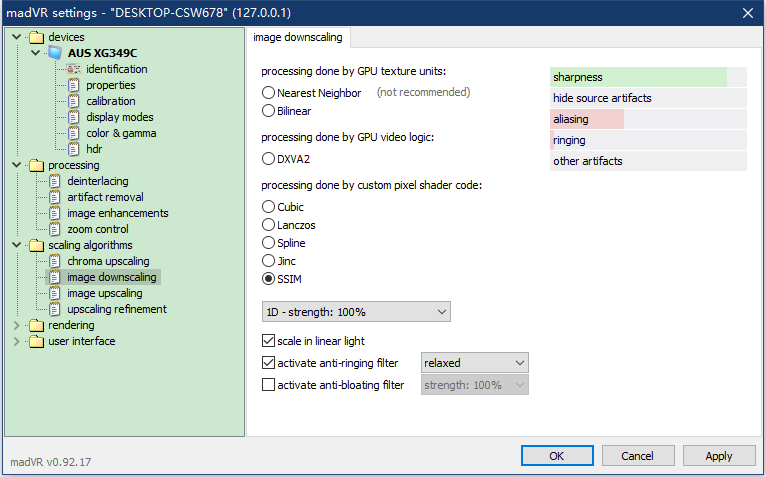Click the devices folder icon

point(36,38)
